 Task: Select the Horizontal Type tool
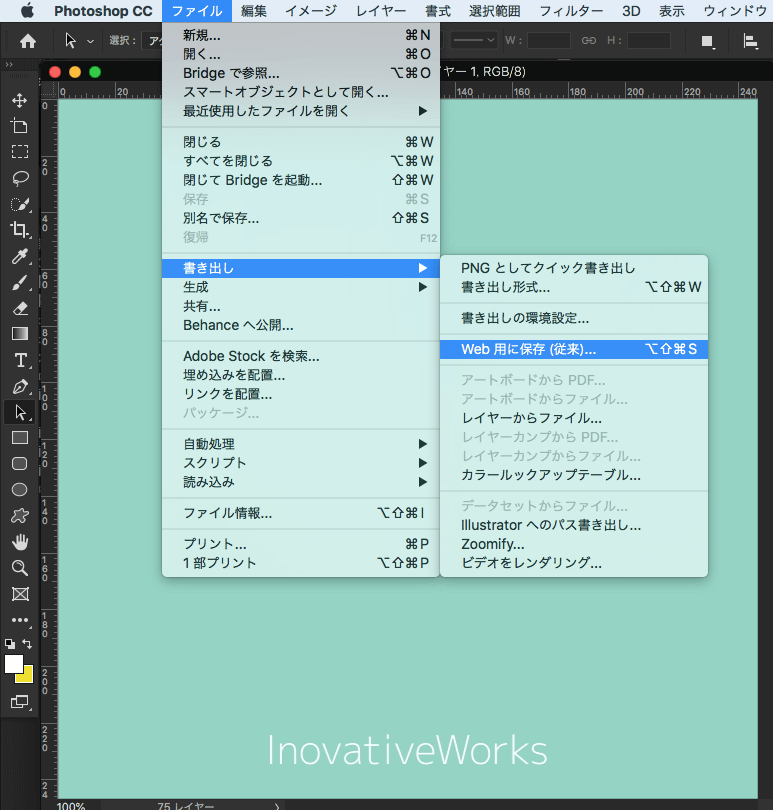(20, 360)
